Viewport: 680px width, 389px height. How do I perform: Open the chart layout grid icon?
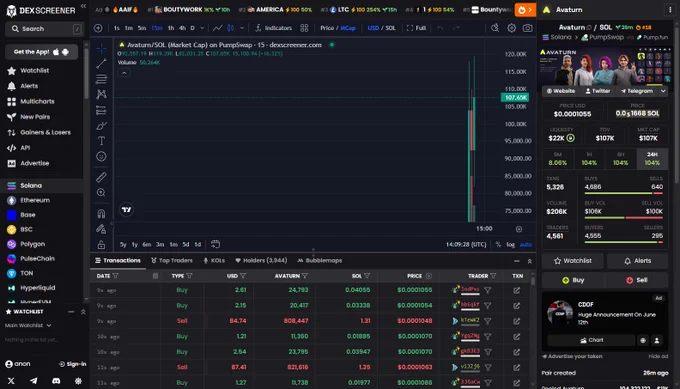(304, 28)
